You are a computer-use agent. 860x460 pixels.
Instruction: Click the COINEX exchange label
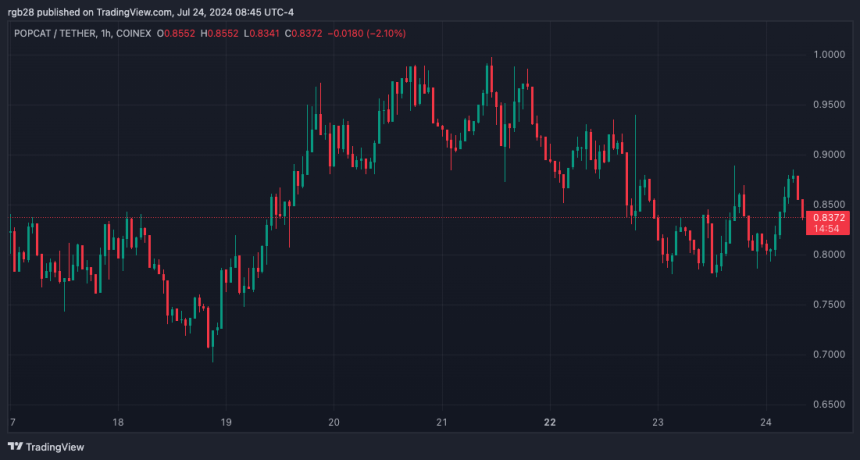coord(134,33)
